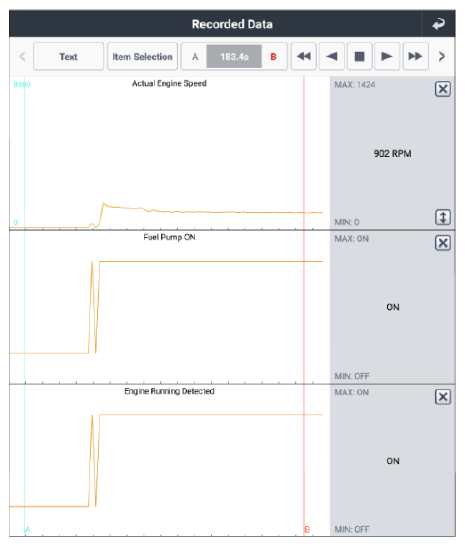The width and height of the screenshot is (465, 546).
Task: Remove the Fuel Pump ON graph
Action: [x=443, y=243]
